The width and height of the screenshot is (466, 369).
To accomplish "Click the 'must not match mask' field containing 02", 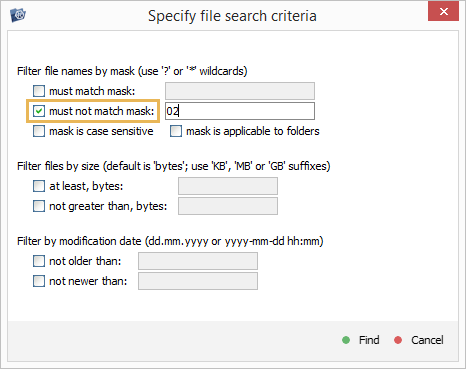I will (x=240, y=111).
